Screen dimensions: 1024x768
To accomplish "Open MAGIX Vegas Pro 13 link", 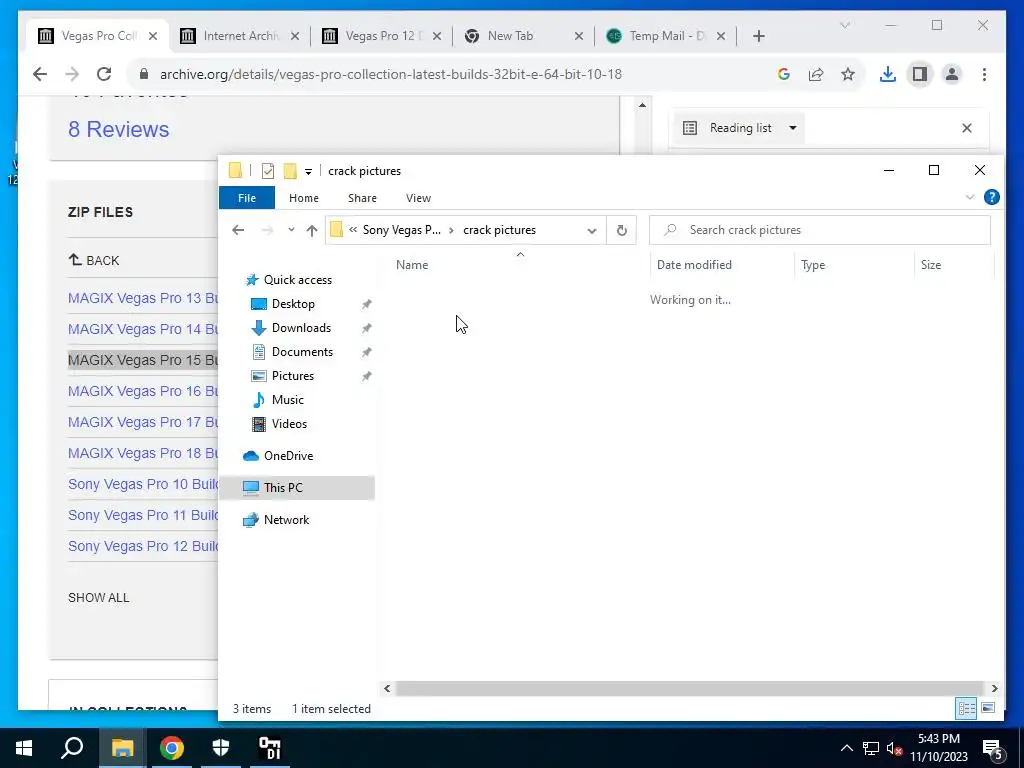I will (143, 298).
